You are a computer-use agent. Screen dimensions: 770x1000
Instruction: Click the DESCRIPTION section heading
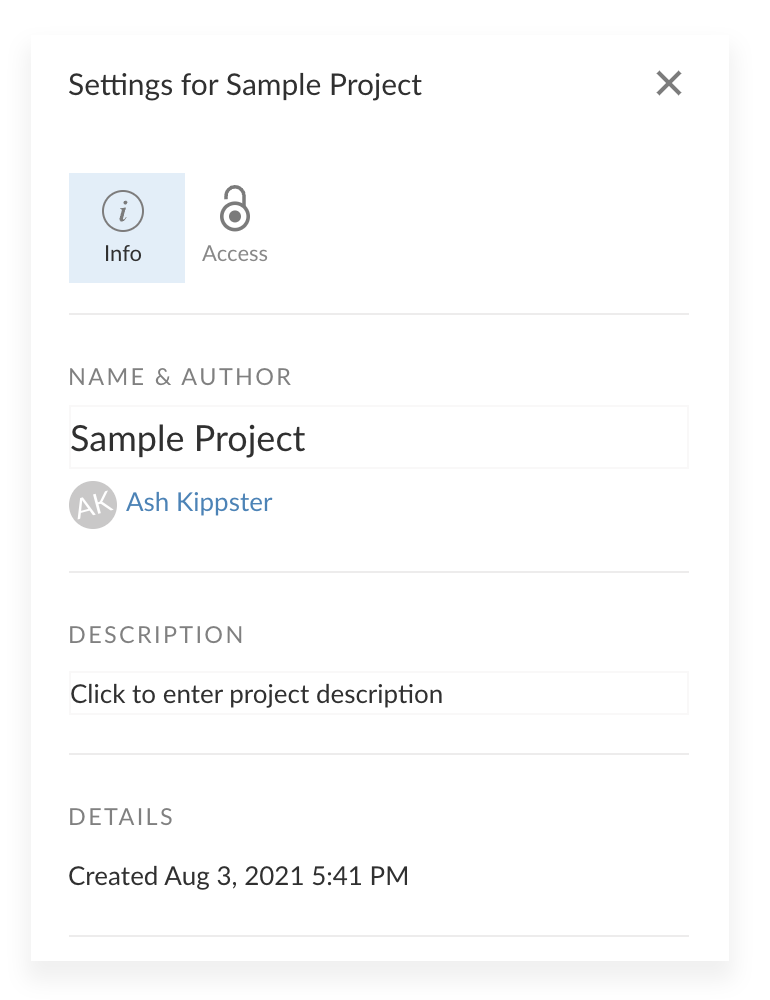[x=156, y=635]
